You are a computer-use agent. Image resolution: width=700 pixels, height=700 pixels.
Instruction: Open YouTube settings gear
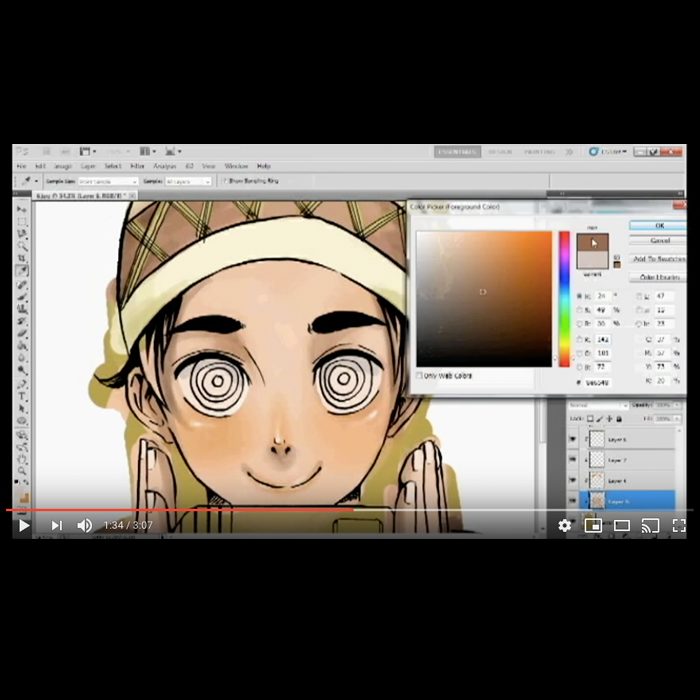[x=565, y=525]
